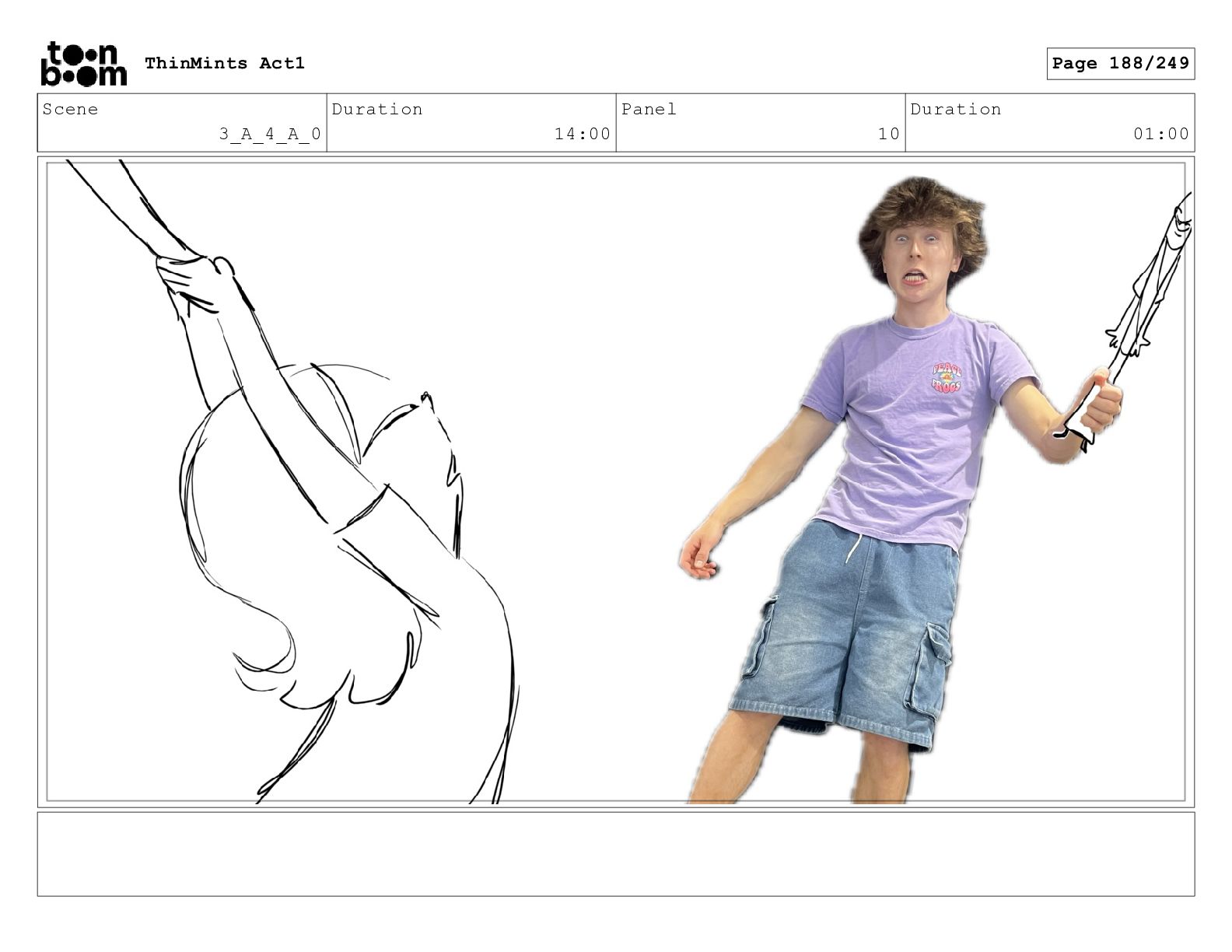Viewport: 1232px width, 952px height.
Task: Click the 'Page 188/249' box
Action: click(1120, 64)
